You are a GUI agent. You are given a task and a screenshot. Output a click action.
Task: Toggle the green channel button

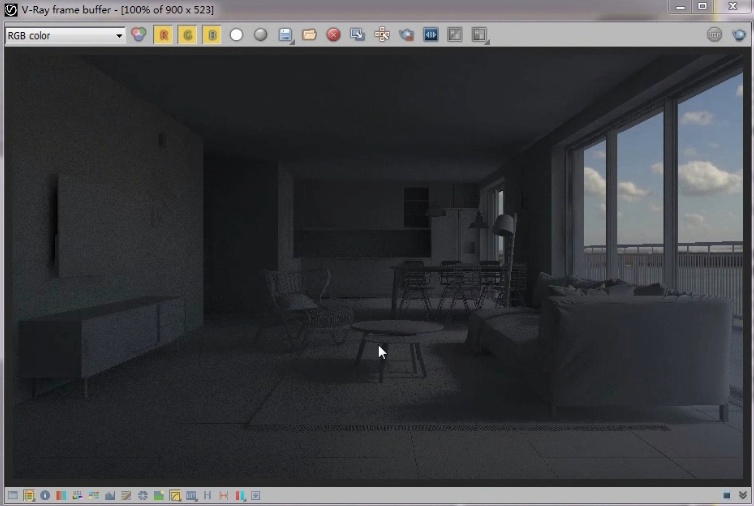point(188,35)
